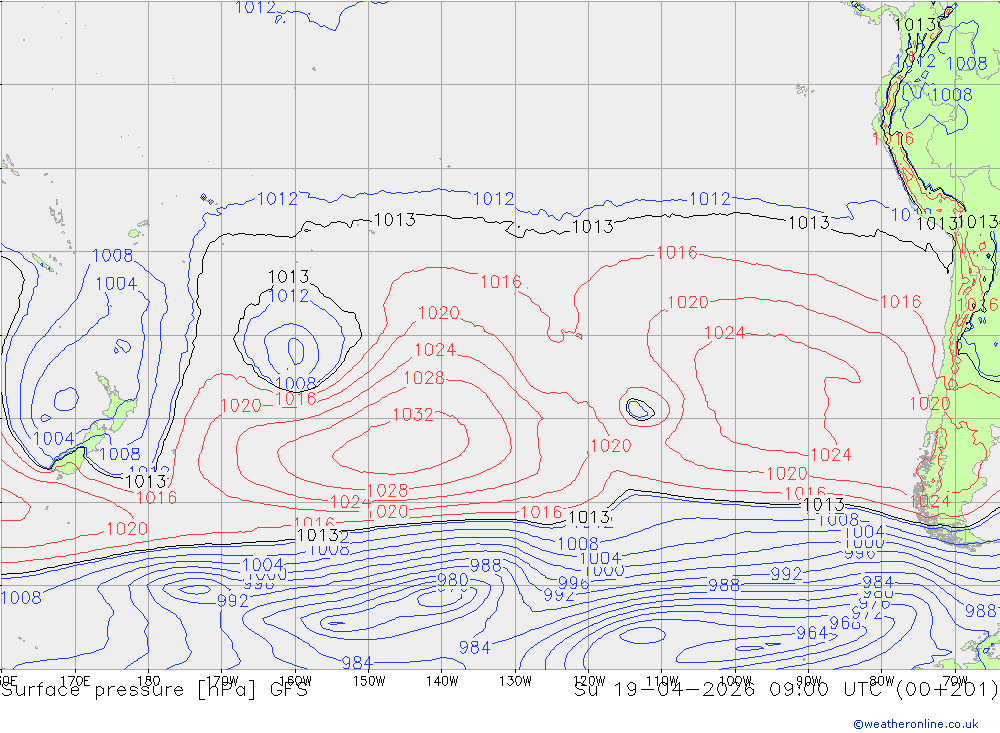Select the 90W longitude axis label
This screenshot has height=733, width=1000.
(x=809, y=681)
